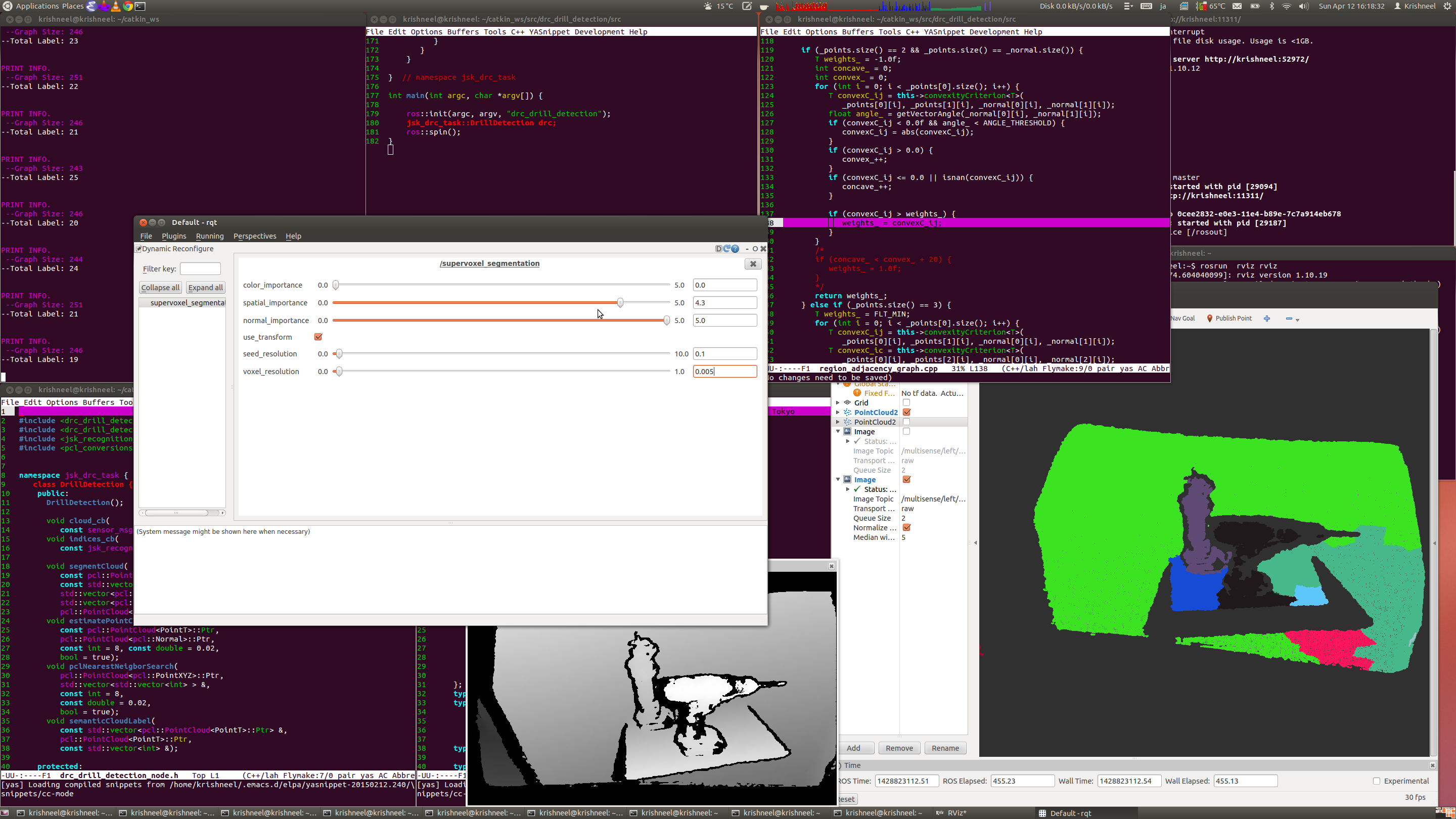1456x819 pixels.
Task: Open dropdown arrow next to RViz minus tool
Action: pyautogui.click(x=1297, y=320)
